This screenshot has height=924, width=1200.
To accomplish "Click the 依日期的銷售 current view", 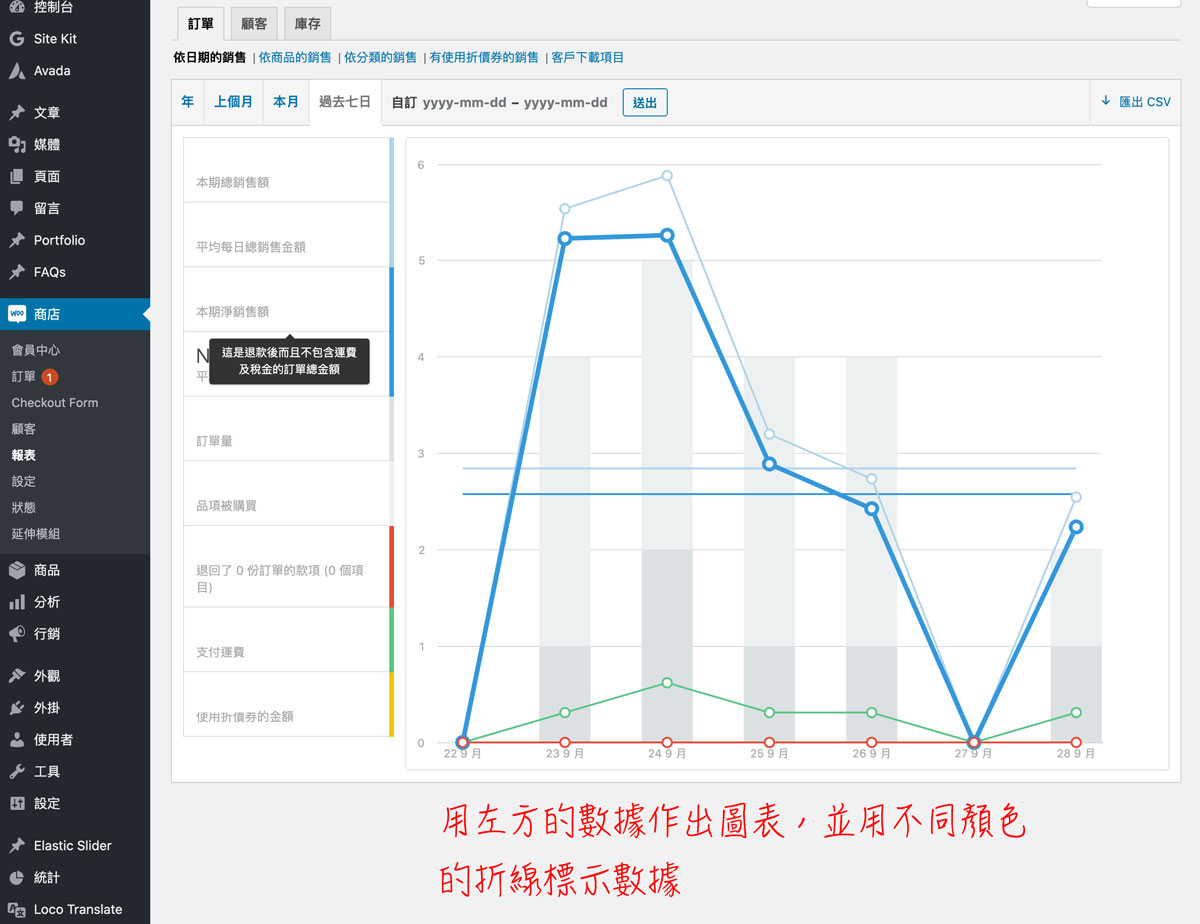I will click(210, 58).
